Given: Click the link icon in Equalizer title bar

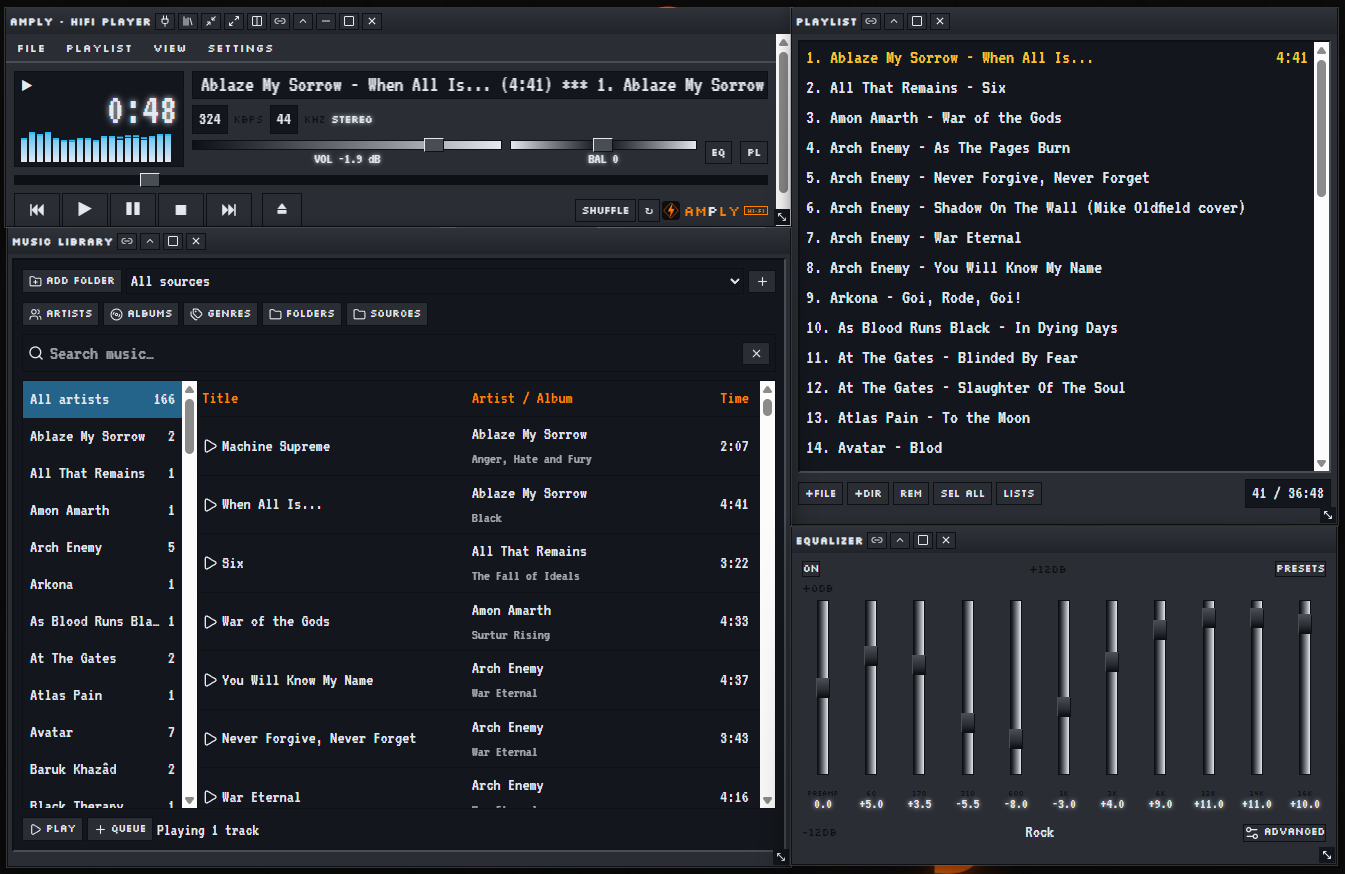Looking at the screenshot, I should (x=877, y=540).
